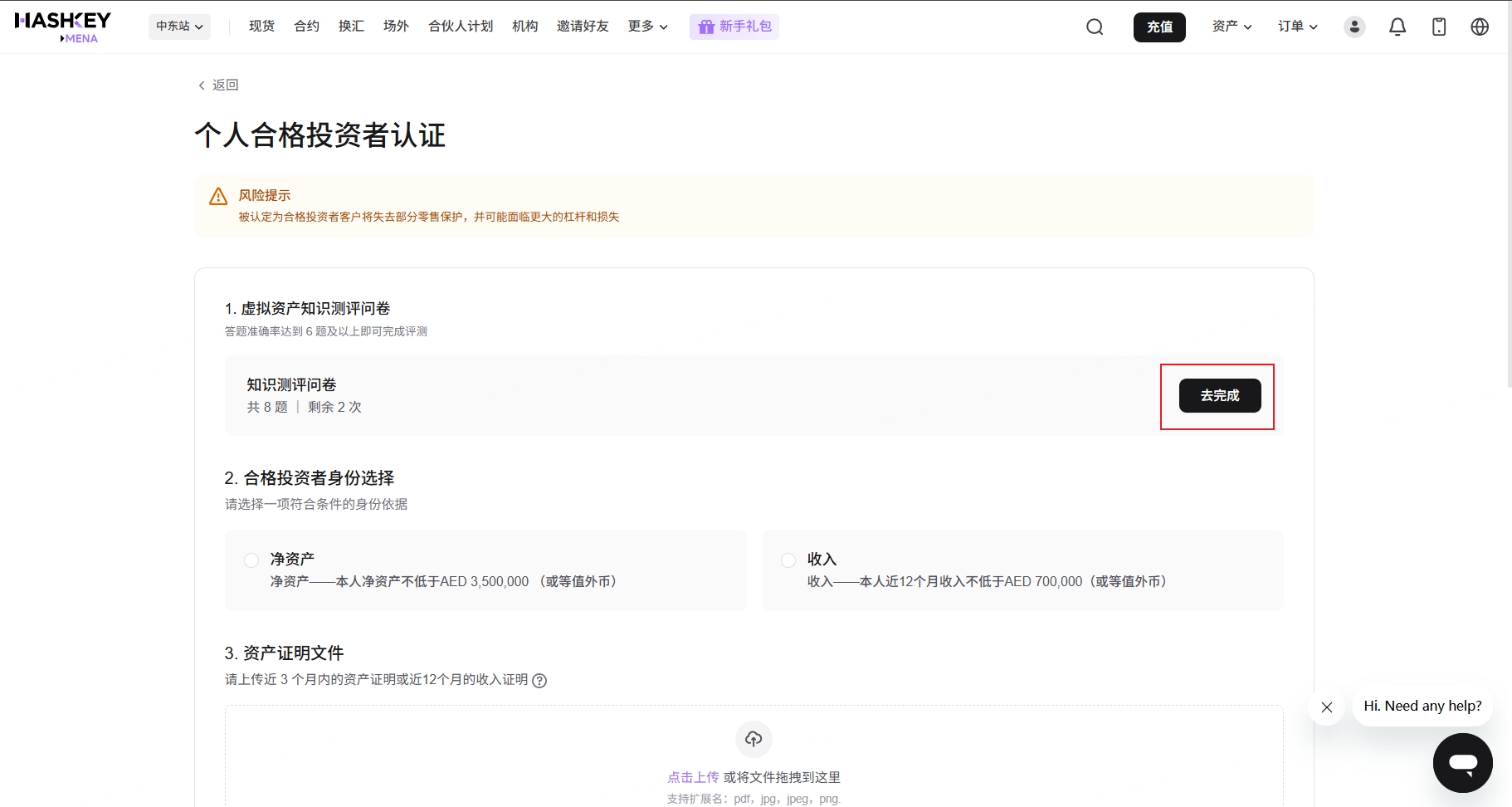Open the 换汇 menu item
This screenshot has height=807, width=1512.
point(352,27)
